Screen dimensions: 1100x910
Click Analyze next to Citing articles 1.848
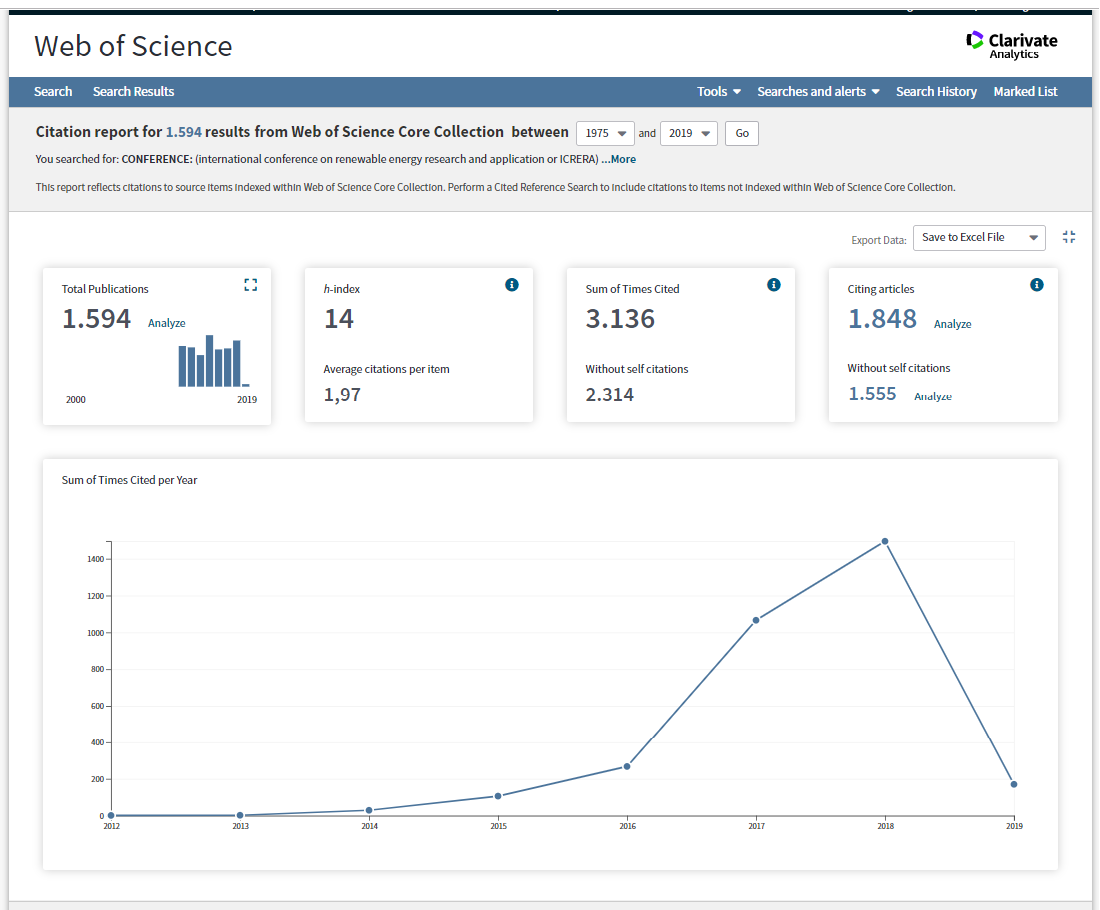coord(953,324)
